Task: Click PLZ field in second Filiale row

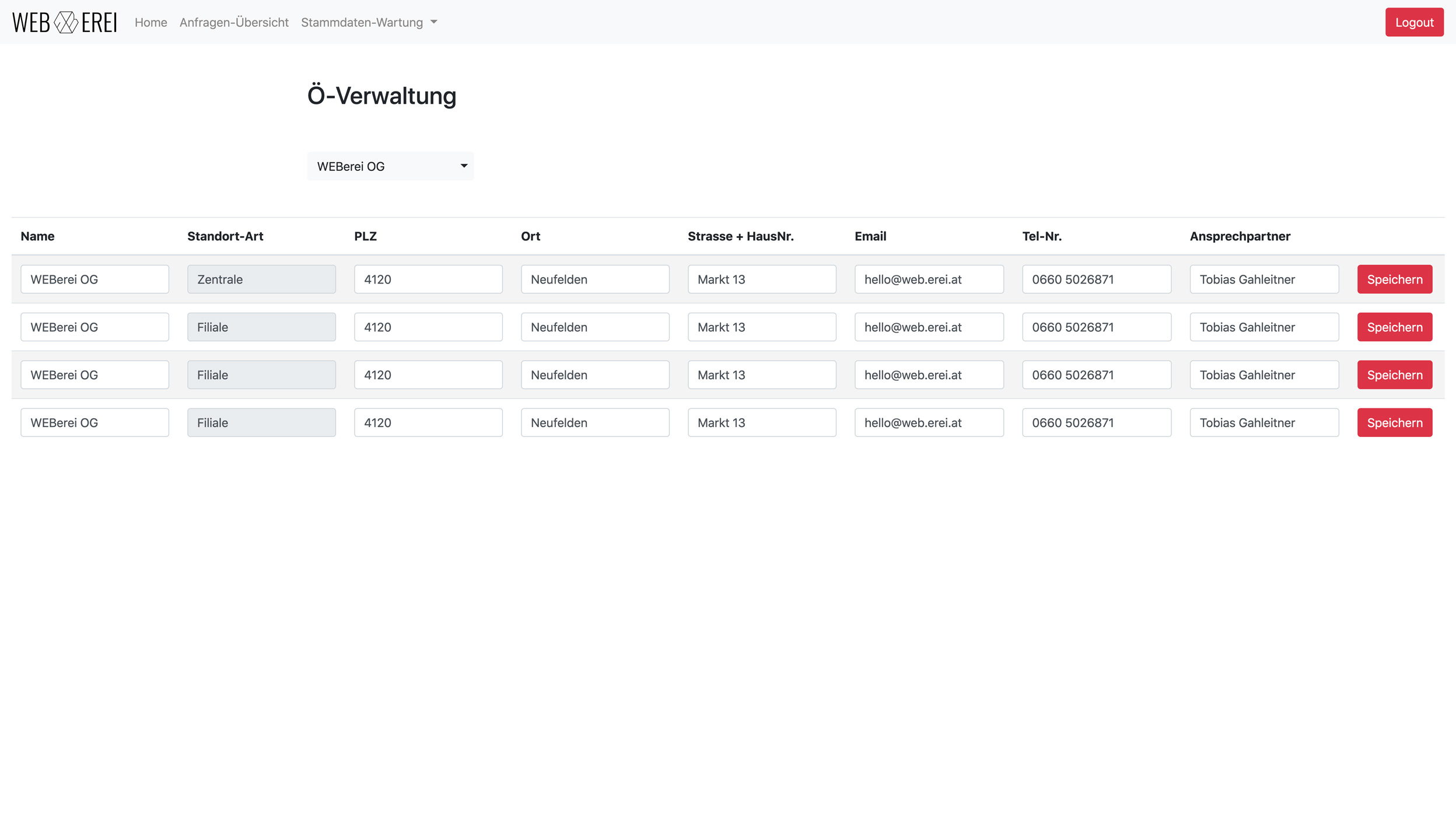Action: [428, 375]
